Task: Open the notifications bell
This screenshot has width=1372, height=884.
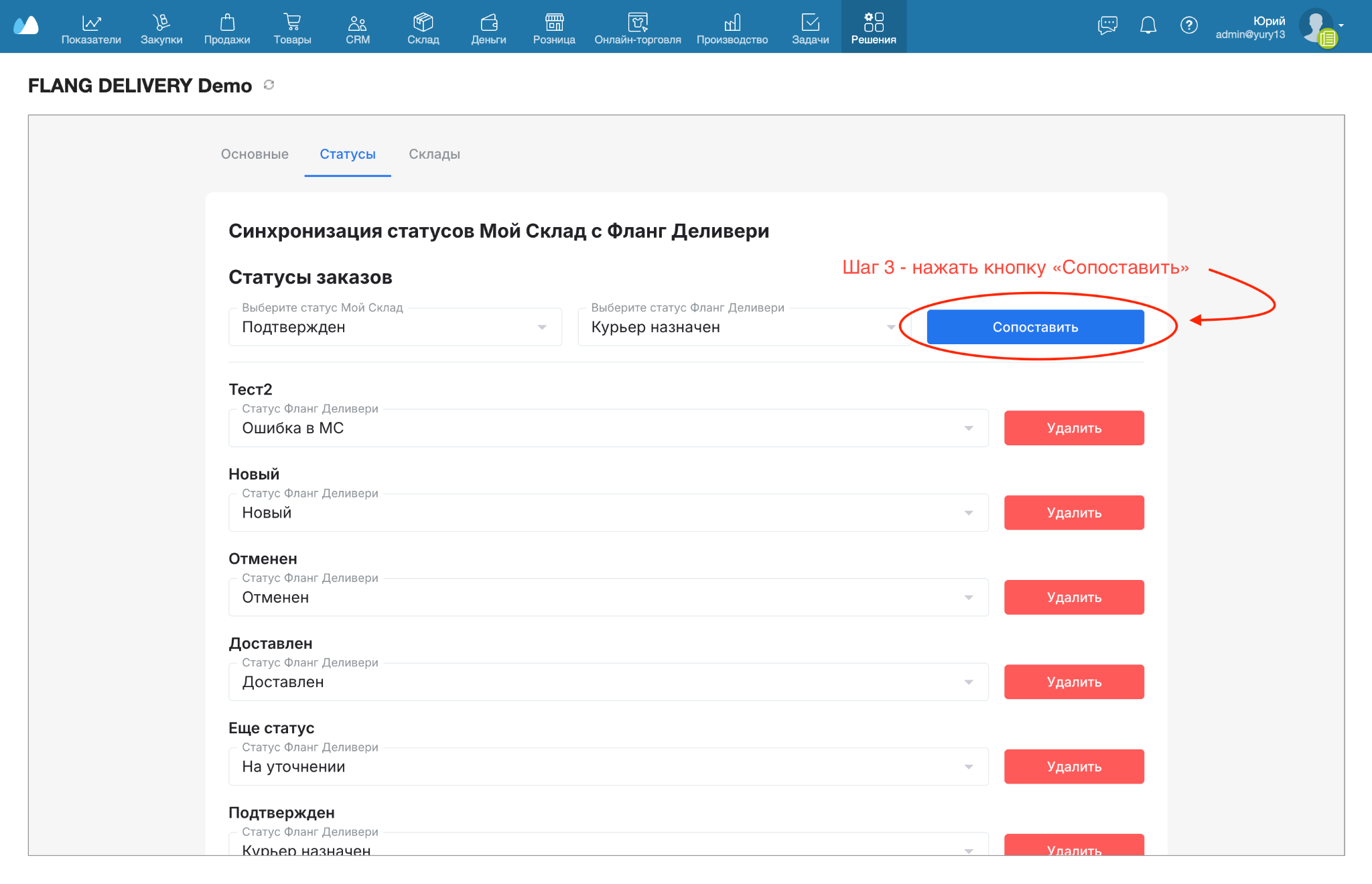Action: pos(1148,25)
